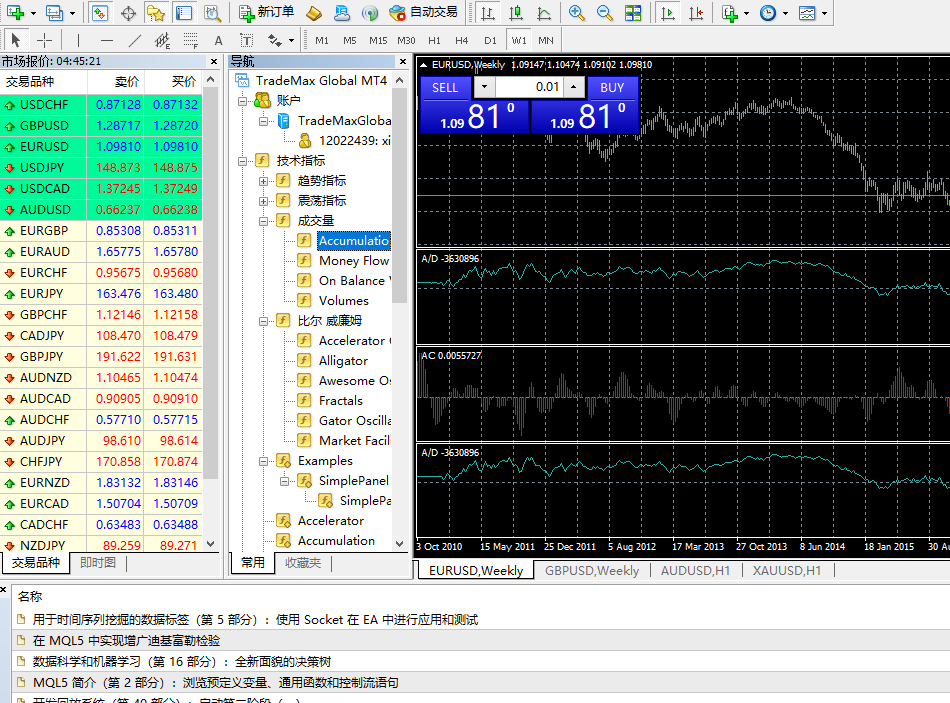Switch timeframe to M1
This screenshot has height=703, width=950.
[322, 41]
